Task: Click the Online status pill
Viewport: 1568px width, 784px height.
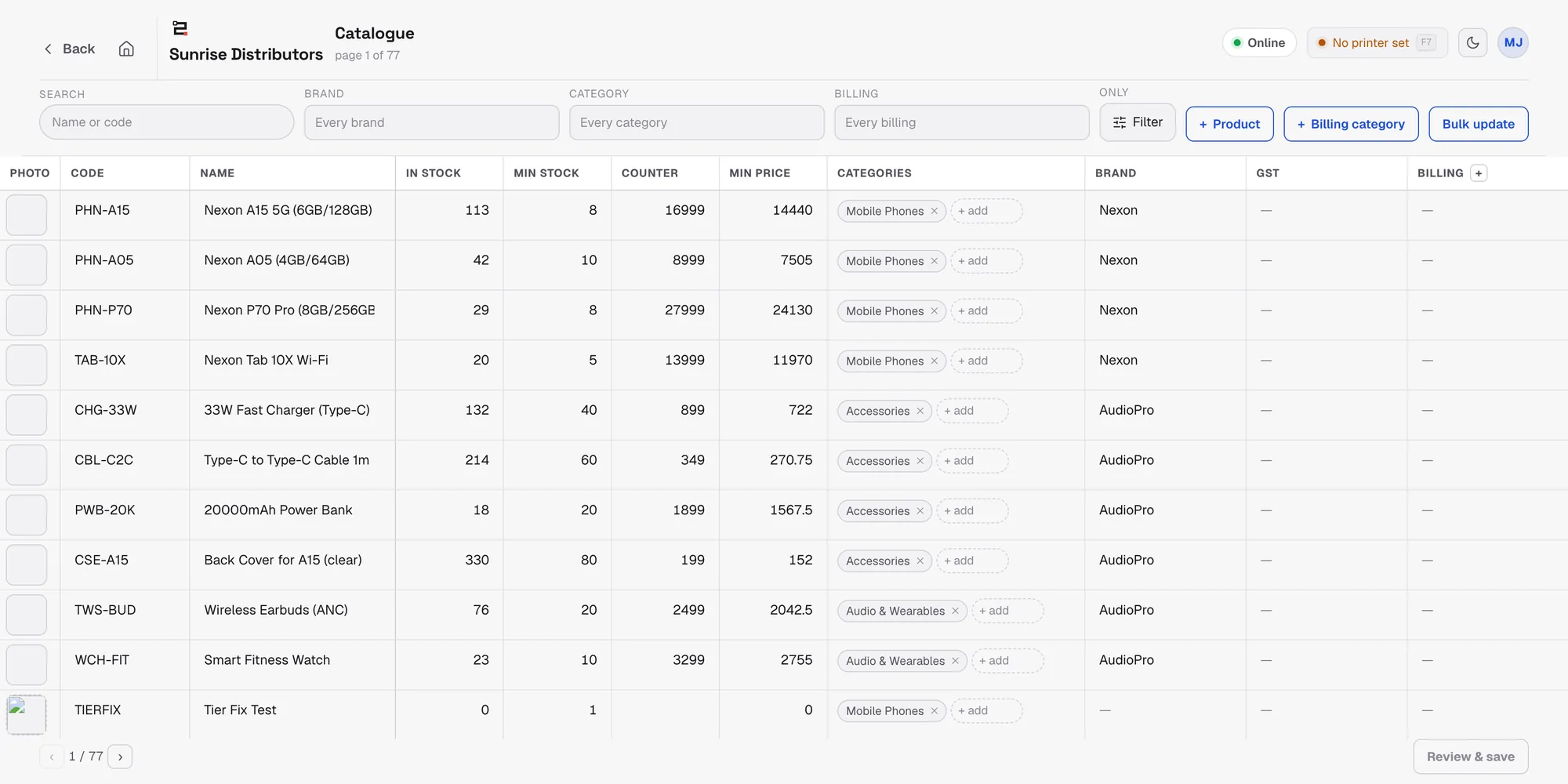Action: pos(1259,42)
